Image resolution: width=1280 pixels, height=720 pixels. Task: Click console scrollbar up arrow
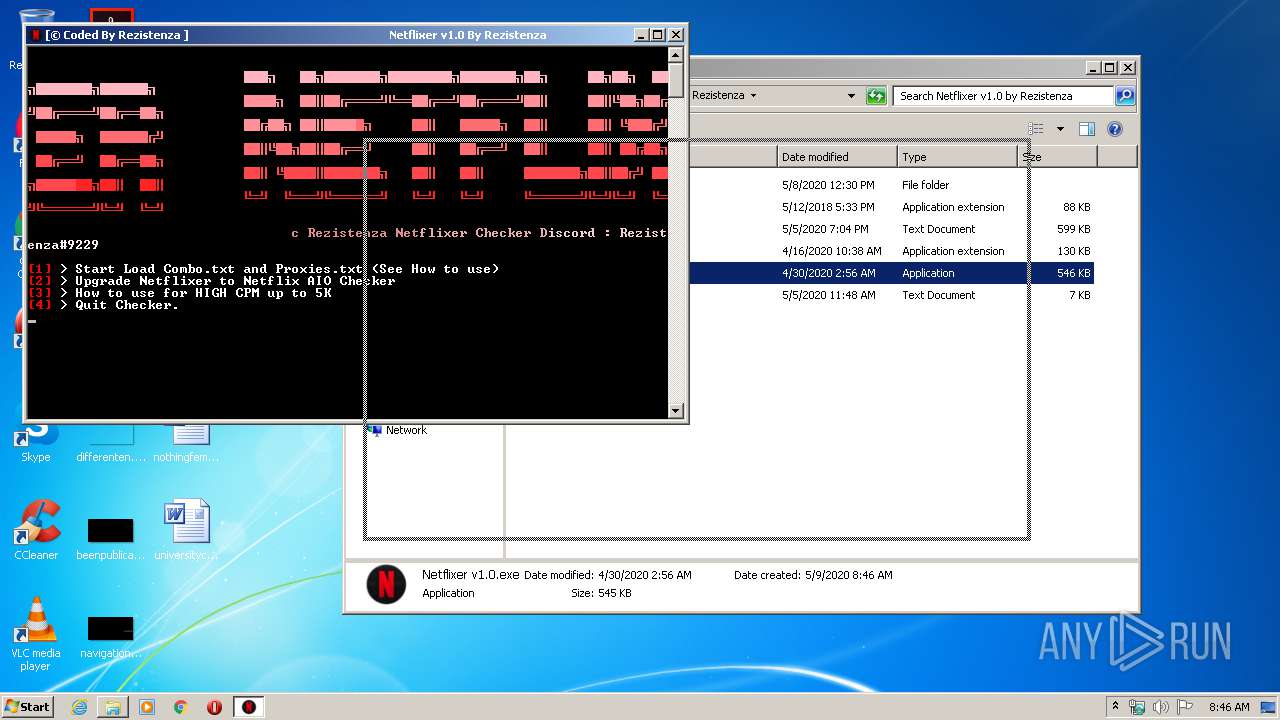click(x=676, y=53)
